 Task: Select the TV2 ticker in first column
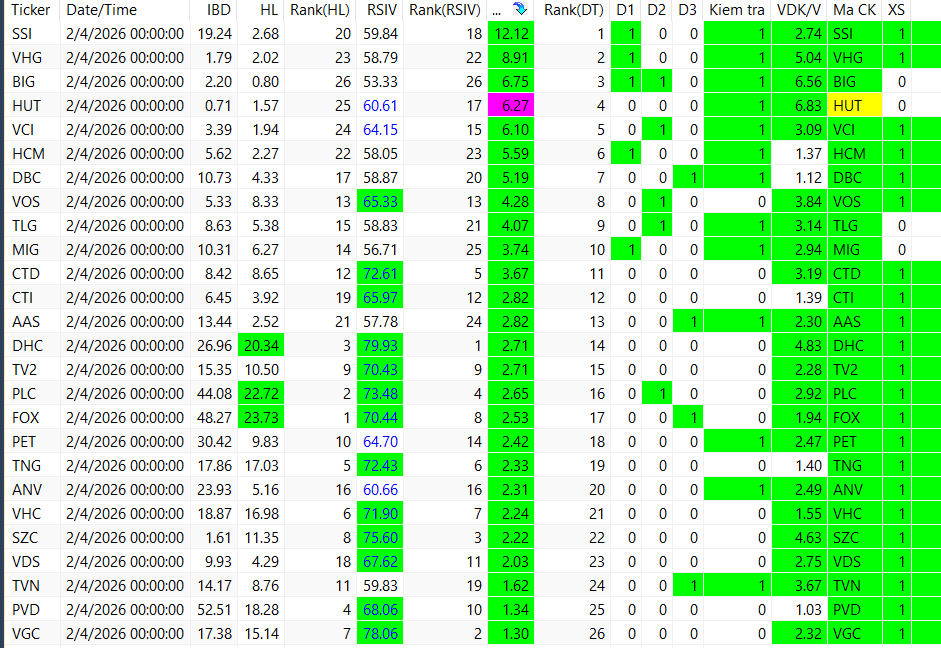point(25,370)
